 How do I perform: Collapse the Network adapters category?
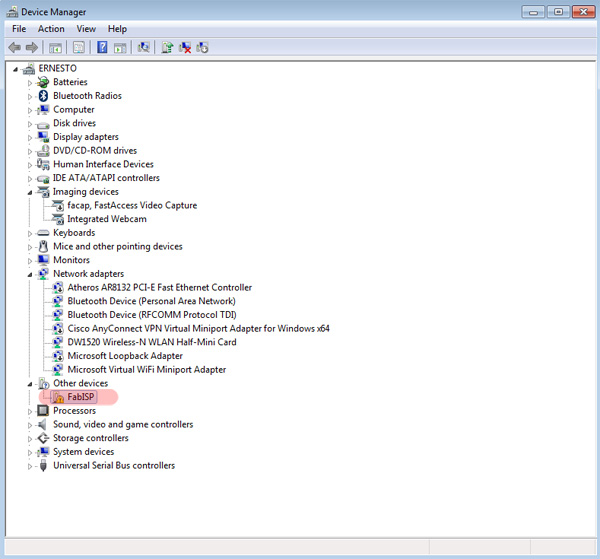30,275
